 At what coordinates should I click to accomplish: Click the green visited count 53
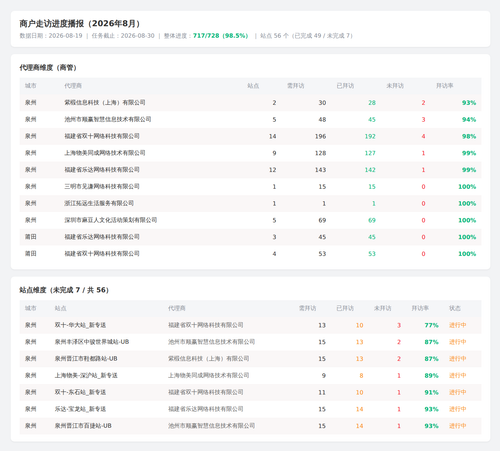tap(372, 254)
